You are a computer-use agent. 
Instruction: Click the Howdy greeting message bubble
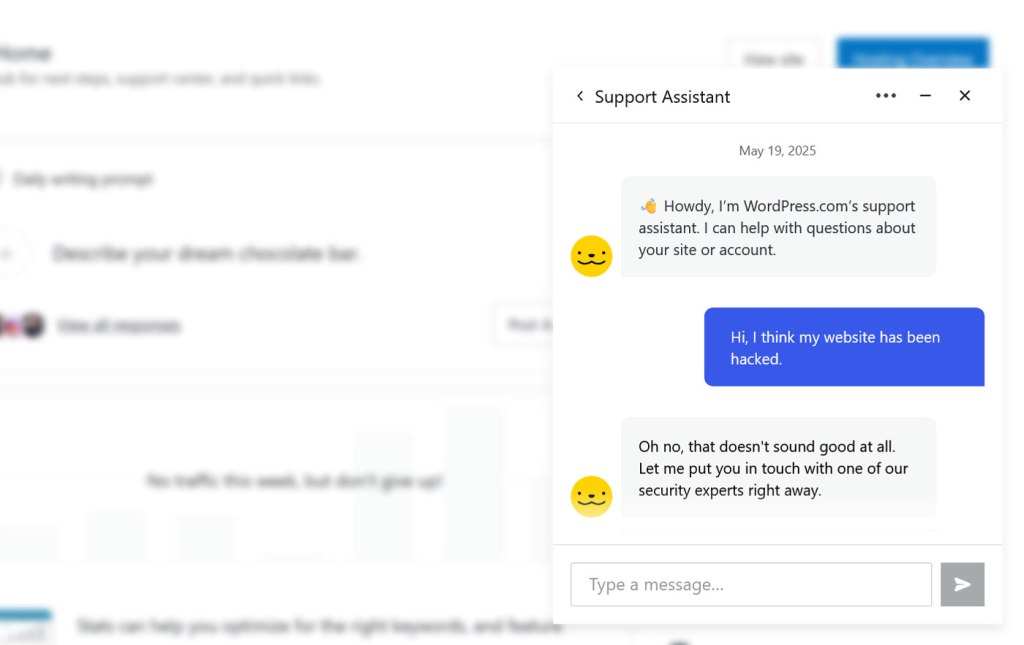point(778,227)
